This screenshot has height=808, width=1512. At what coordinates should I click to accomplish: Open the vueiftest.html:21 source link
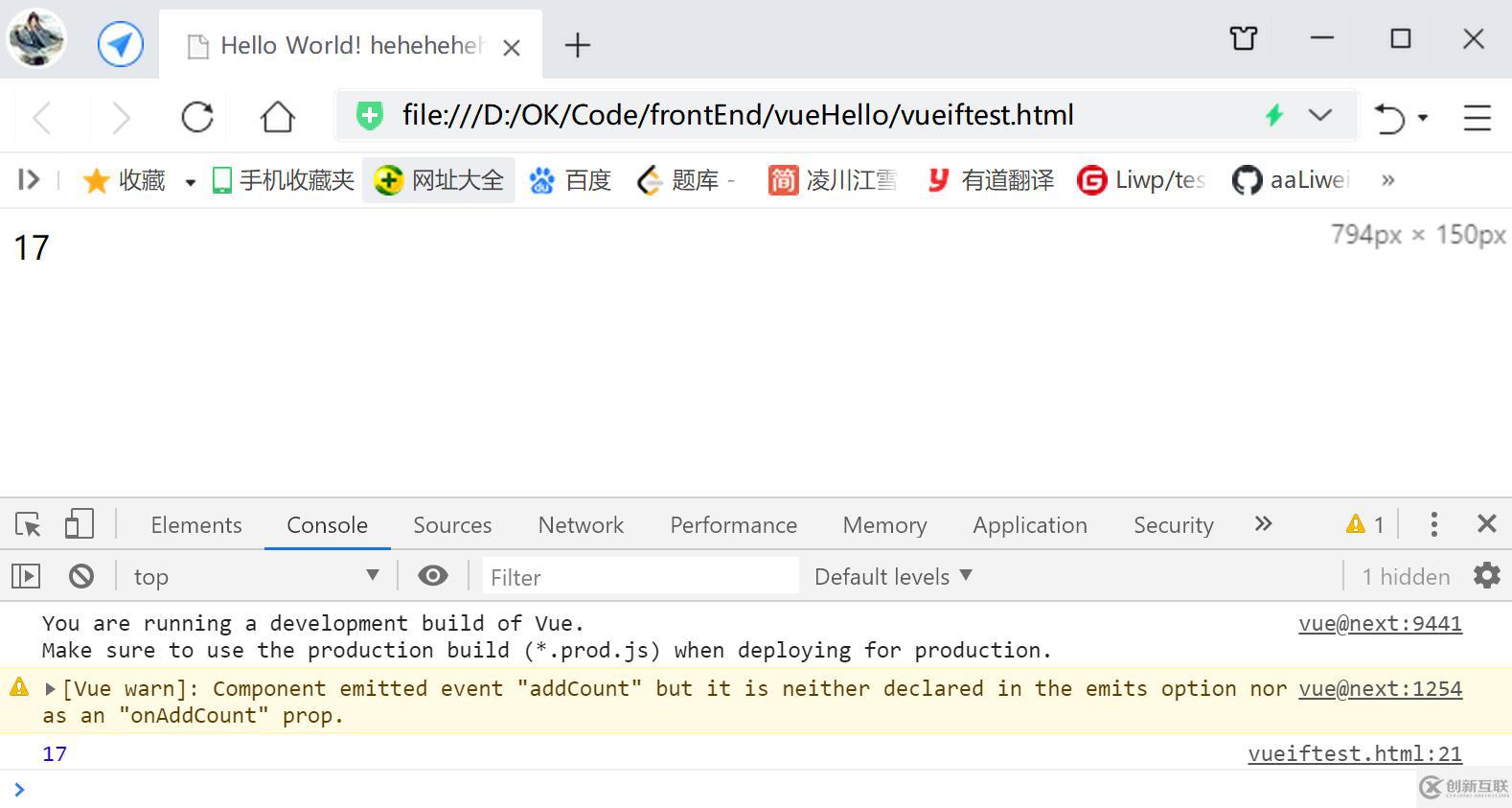pos(1355,753)
